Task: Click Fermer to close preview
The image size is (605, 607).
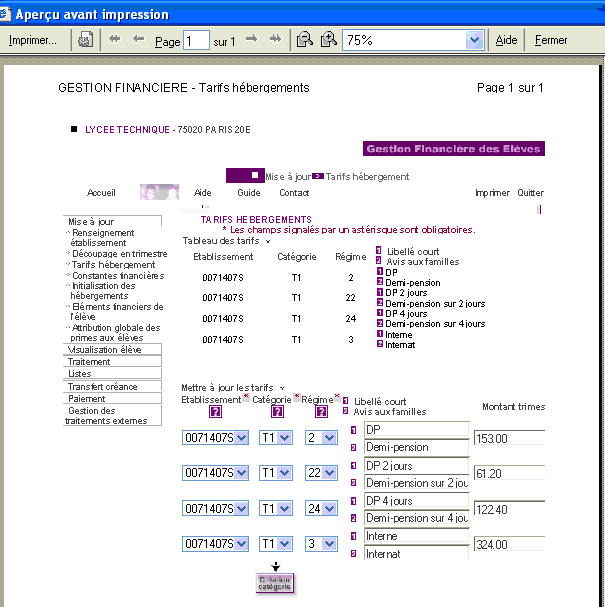Action: 551,40
